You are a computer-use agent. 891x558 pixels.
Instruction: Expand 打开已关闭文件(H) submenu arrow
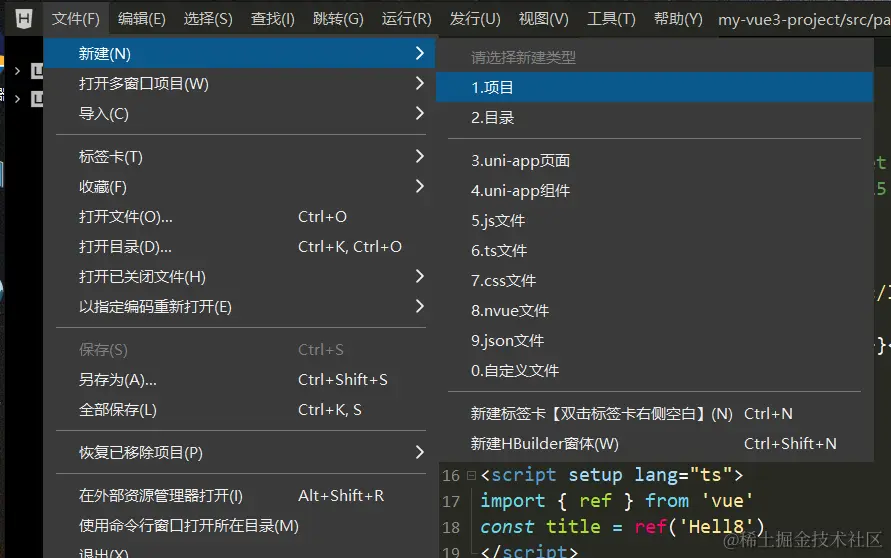(419, 277)
